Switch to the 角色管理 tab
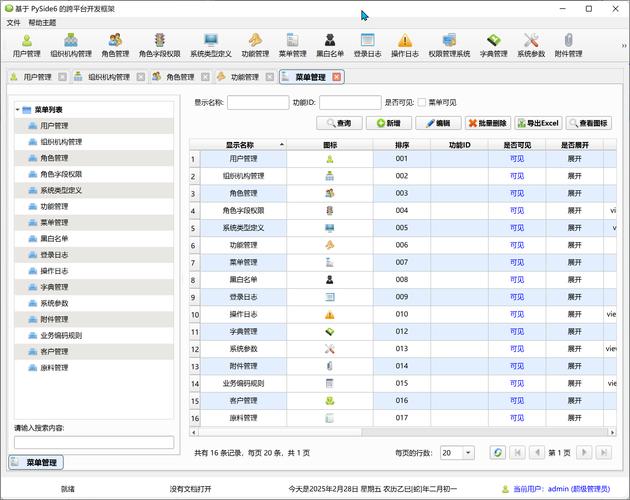The width and height of the screenshot is (630, 500). pos(180,77)
